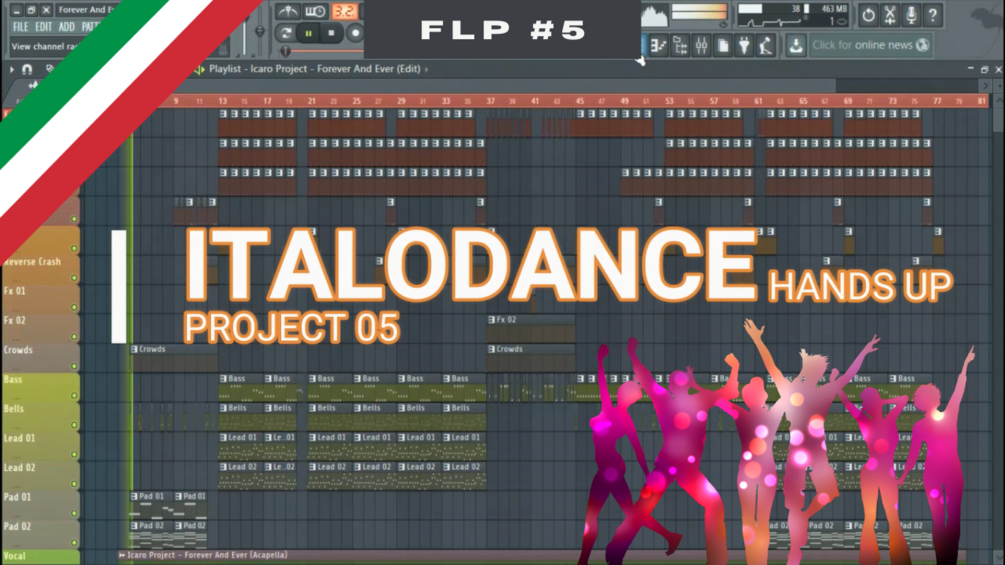The height and width of the screenshot is (565, 1005).
Task: Open the plugin picker plug icon
Action: pos(744,45)
